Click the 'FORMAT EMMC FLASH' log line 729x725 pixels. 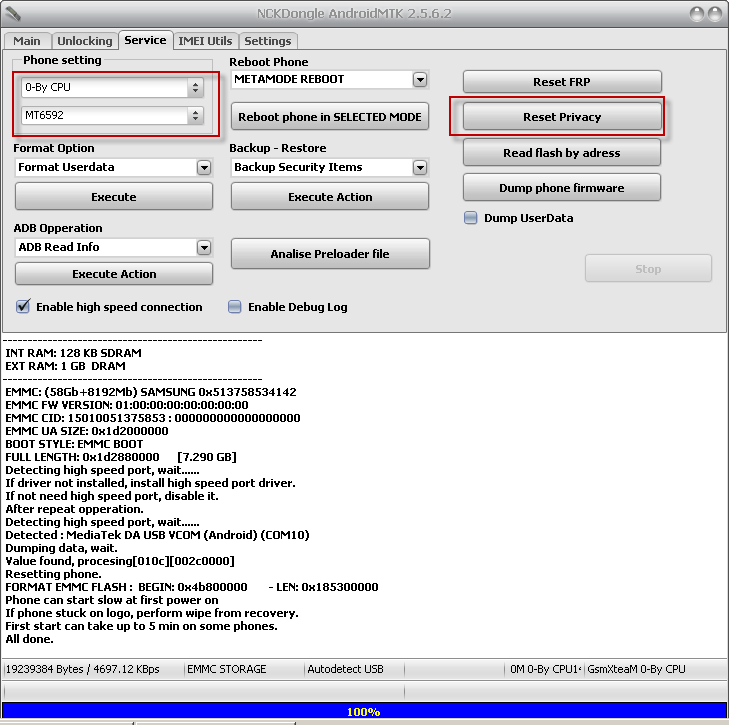coord(192,587)
